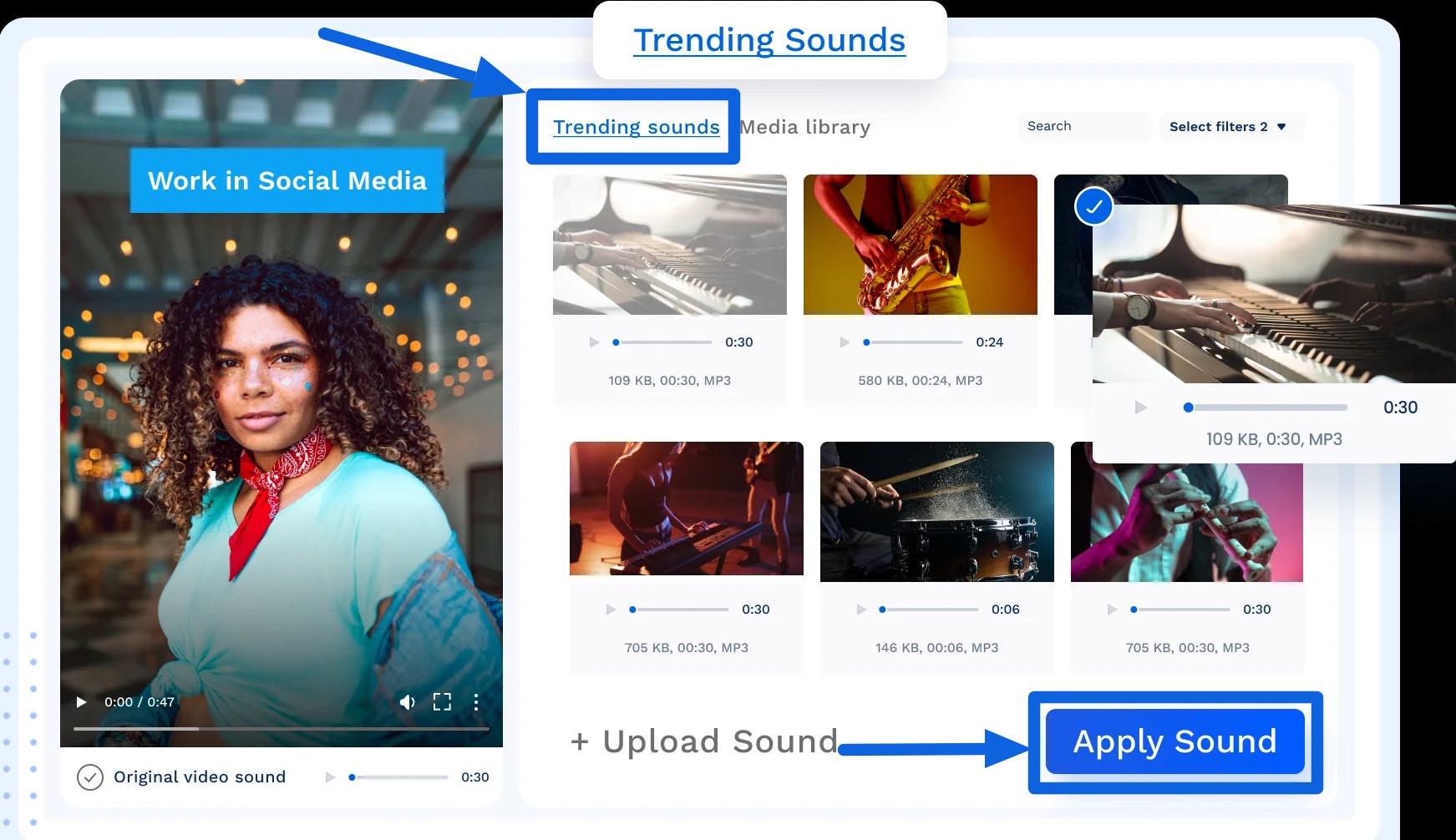Image resolution: width=1456 pixels, height=840 pixels.
Task: Play the Original video sound preview
Action: pyautogui.click(x=330, y=777)
